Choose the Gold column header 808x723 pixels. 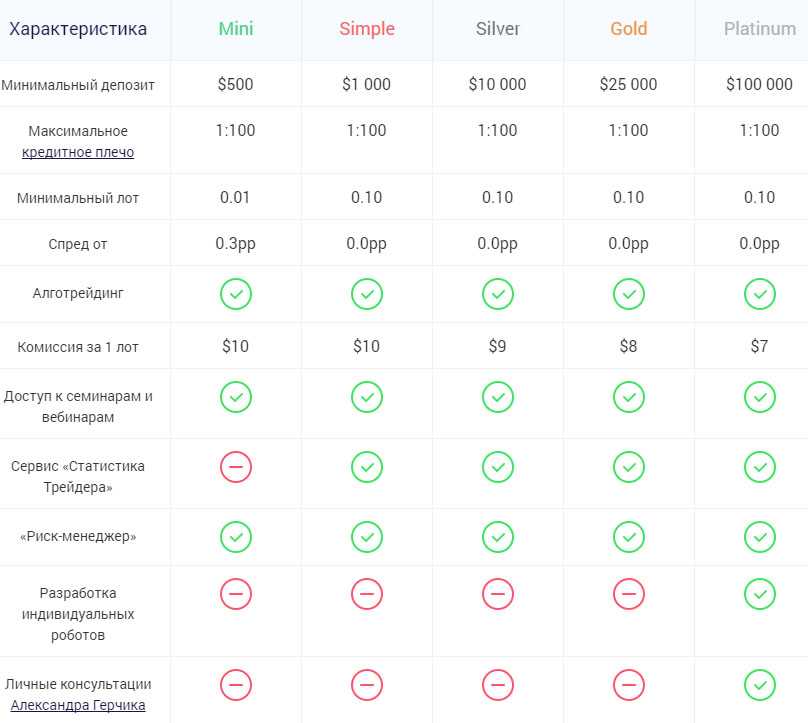pyautogui.click(x=629, y=29)
